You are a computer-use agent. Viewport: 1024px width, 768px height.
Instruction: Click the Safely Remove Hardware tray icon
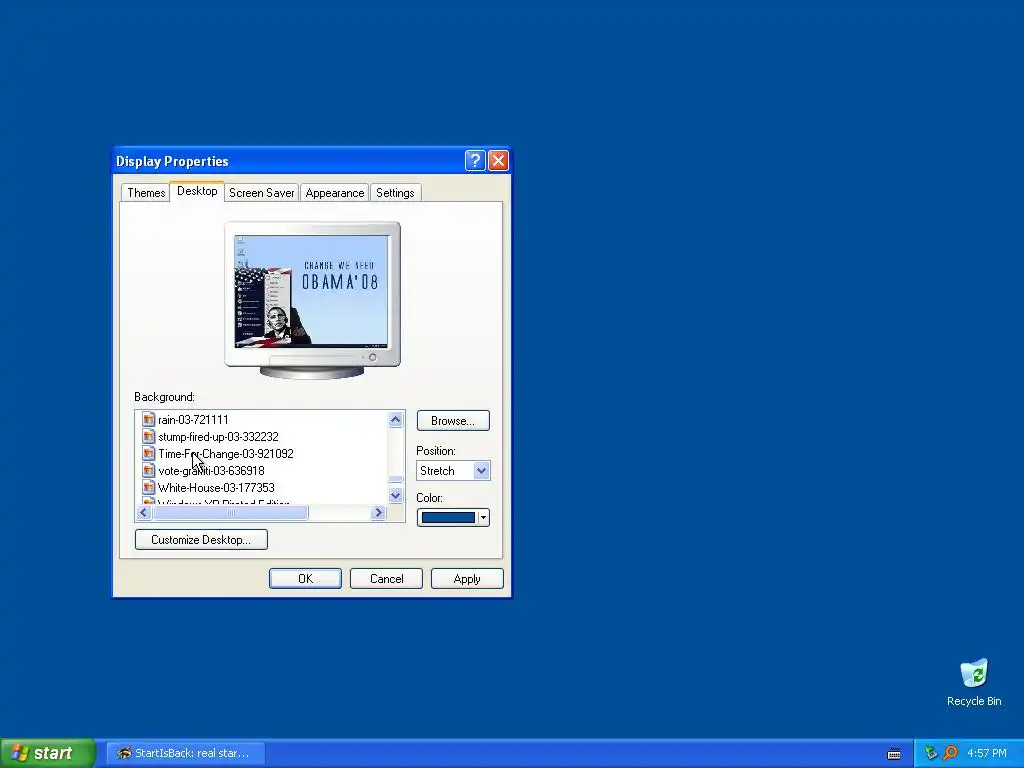click(x=931, y=753)
